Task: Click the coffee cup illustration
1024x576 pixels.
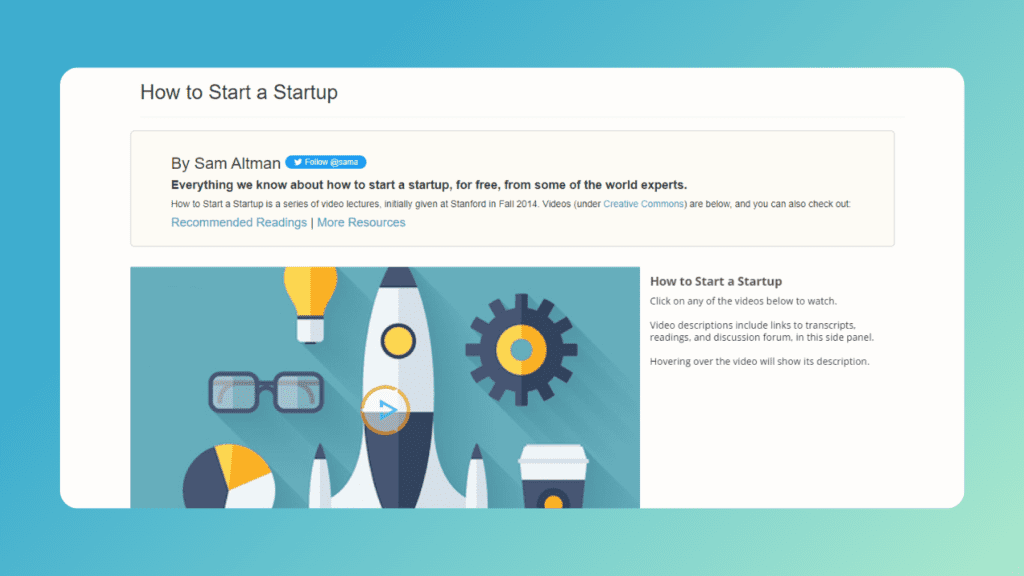Action: click(x=553, y=476)
